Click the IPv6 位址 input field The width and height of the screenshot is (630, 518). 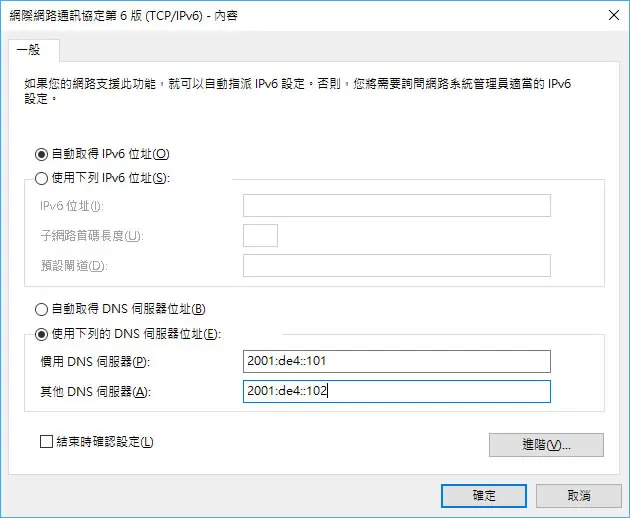click(397, 206)
